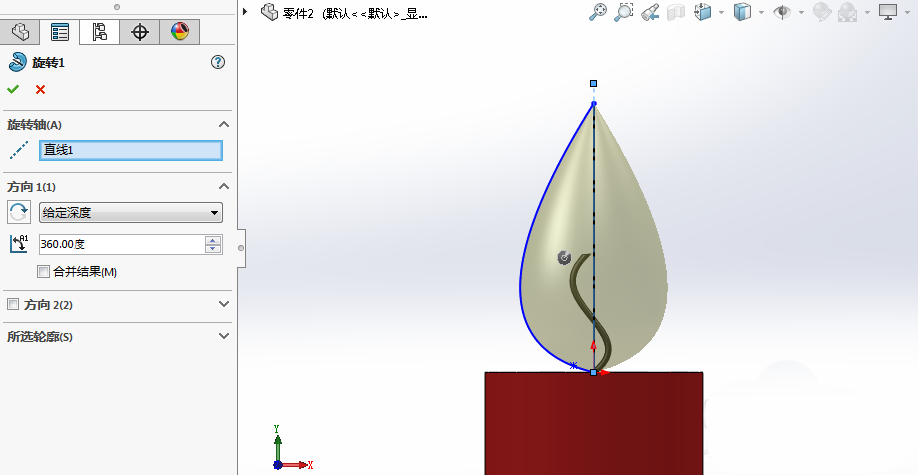The image size is (918, 475).
Task: Click the top panel grip dot
Action: coord(117,7)
